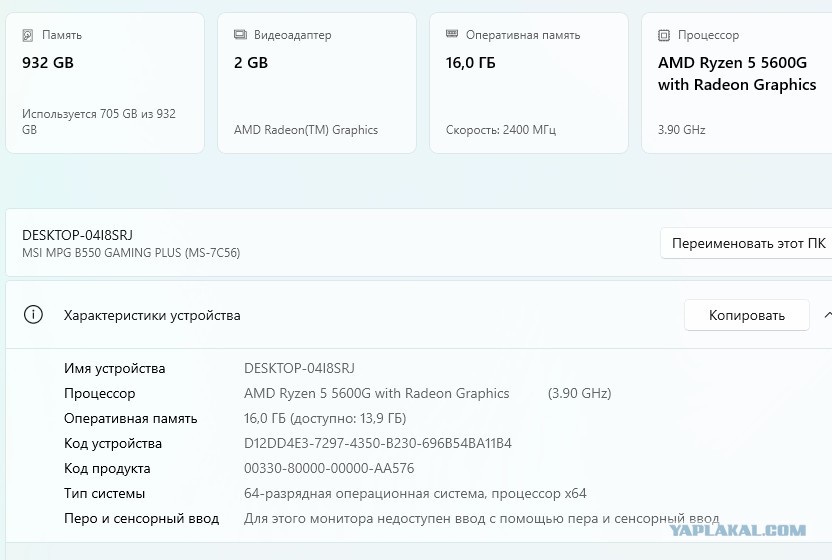Click the storage disk icon beside Память
The width and height of the screenshot is (832, 560).
click(28, 36)
